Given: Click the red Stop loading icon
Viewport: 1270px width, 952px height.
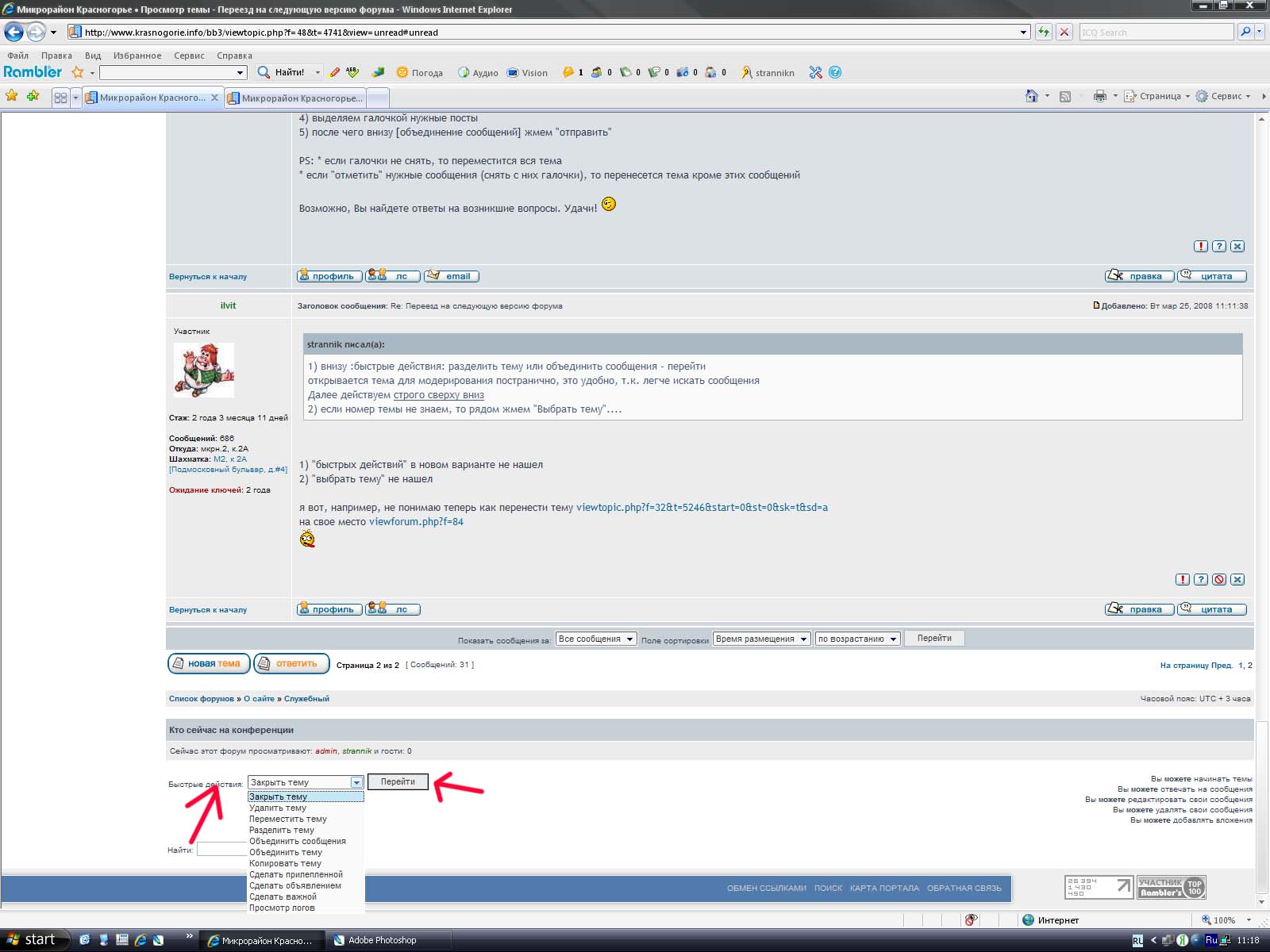Looking at the screenshot, I should (1065, 32).
